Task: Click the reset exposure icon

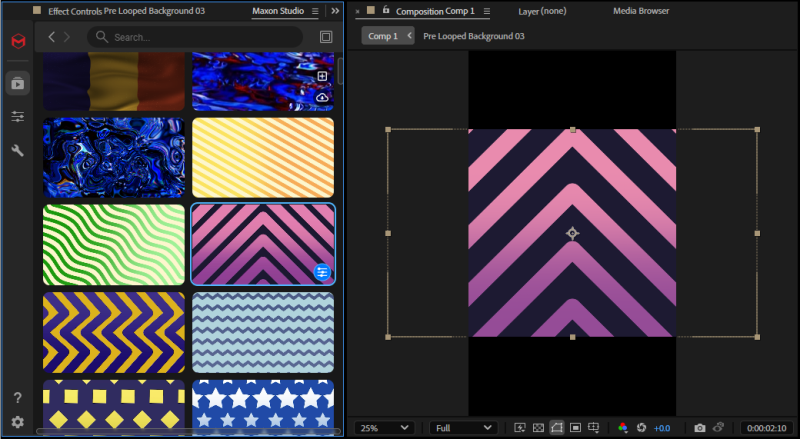Action: (641, 428)
